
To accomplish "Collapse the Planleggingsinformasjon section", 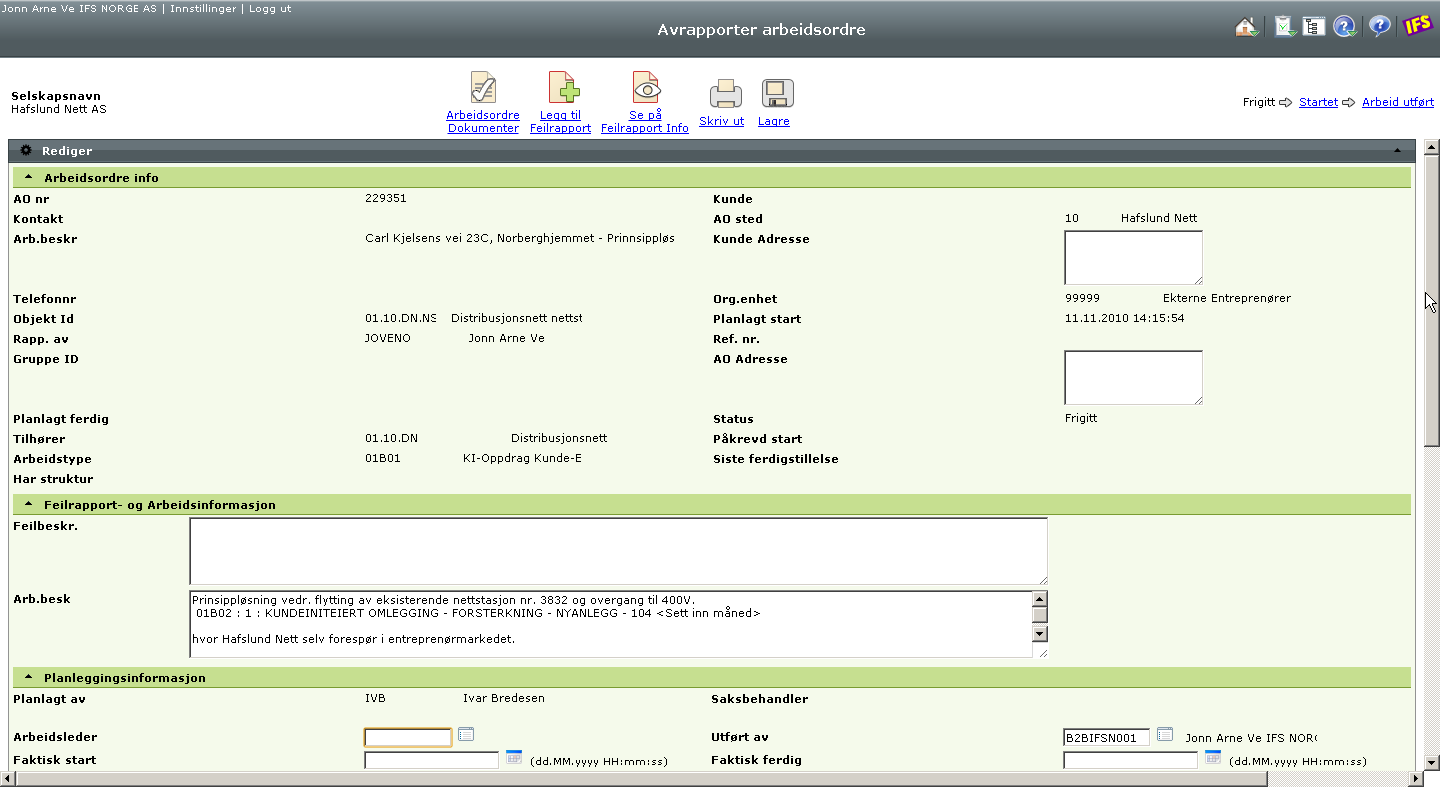I will pyautogui.click(x=29, y=677).
